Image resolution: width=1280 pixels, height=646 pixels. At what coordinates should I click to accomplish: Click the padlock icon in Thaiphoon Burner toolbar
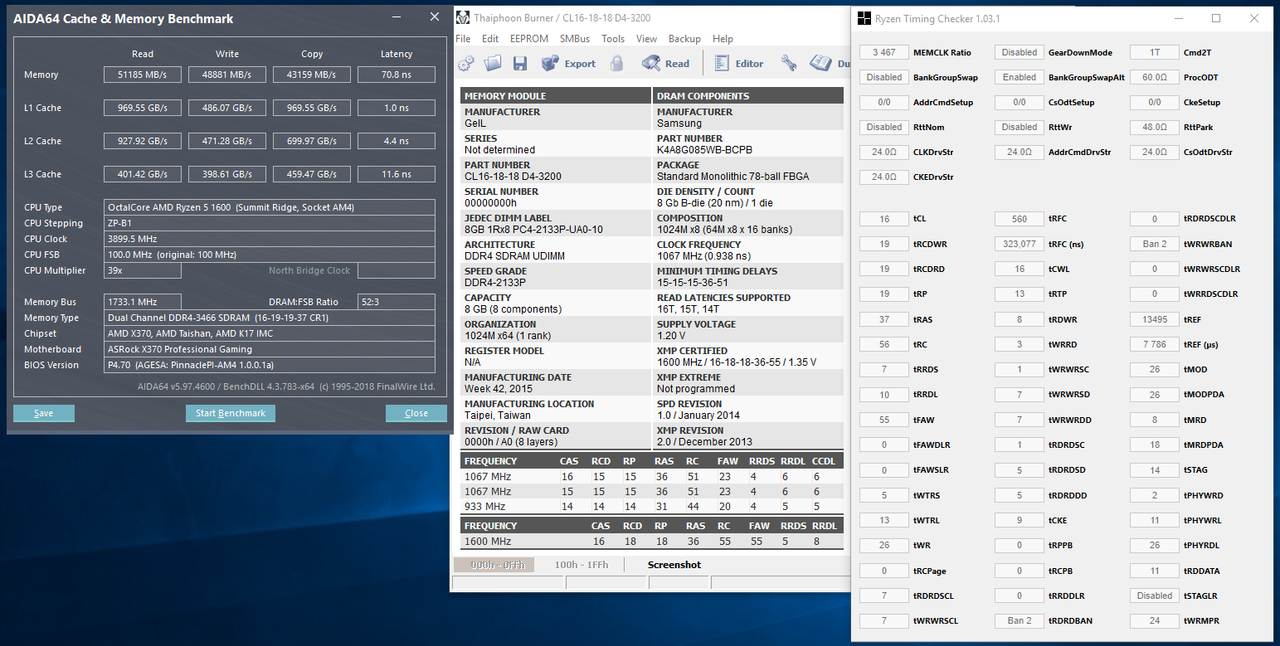pos(618,63)
